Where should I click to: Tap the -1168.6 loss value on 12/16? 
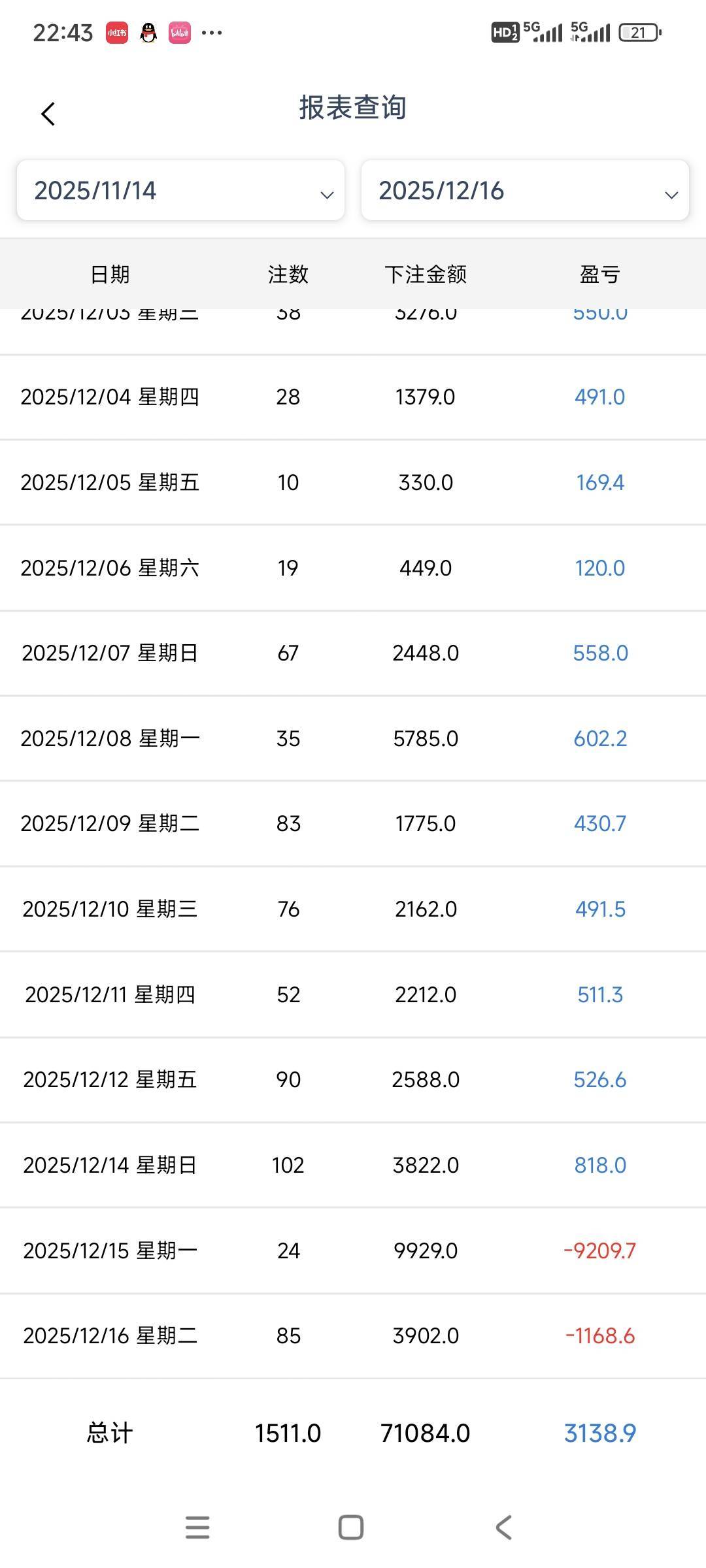(x=599, y=1335)
